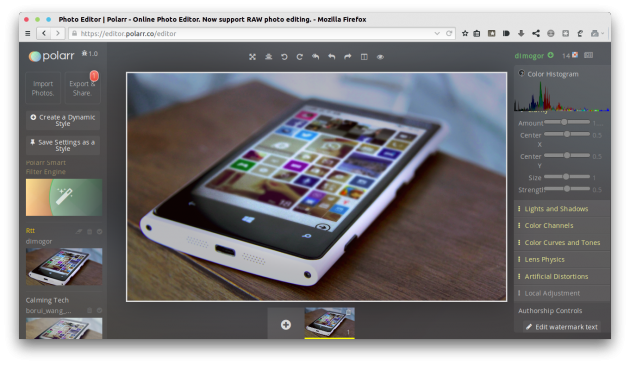Click the Authorship Controls label
630x365 pixels.
tap(550, 310)
